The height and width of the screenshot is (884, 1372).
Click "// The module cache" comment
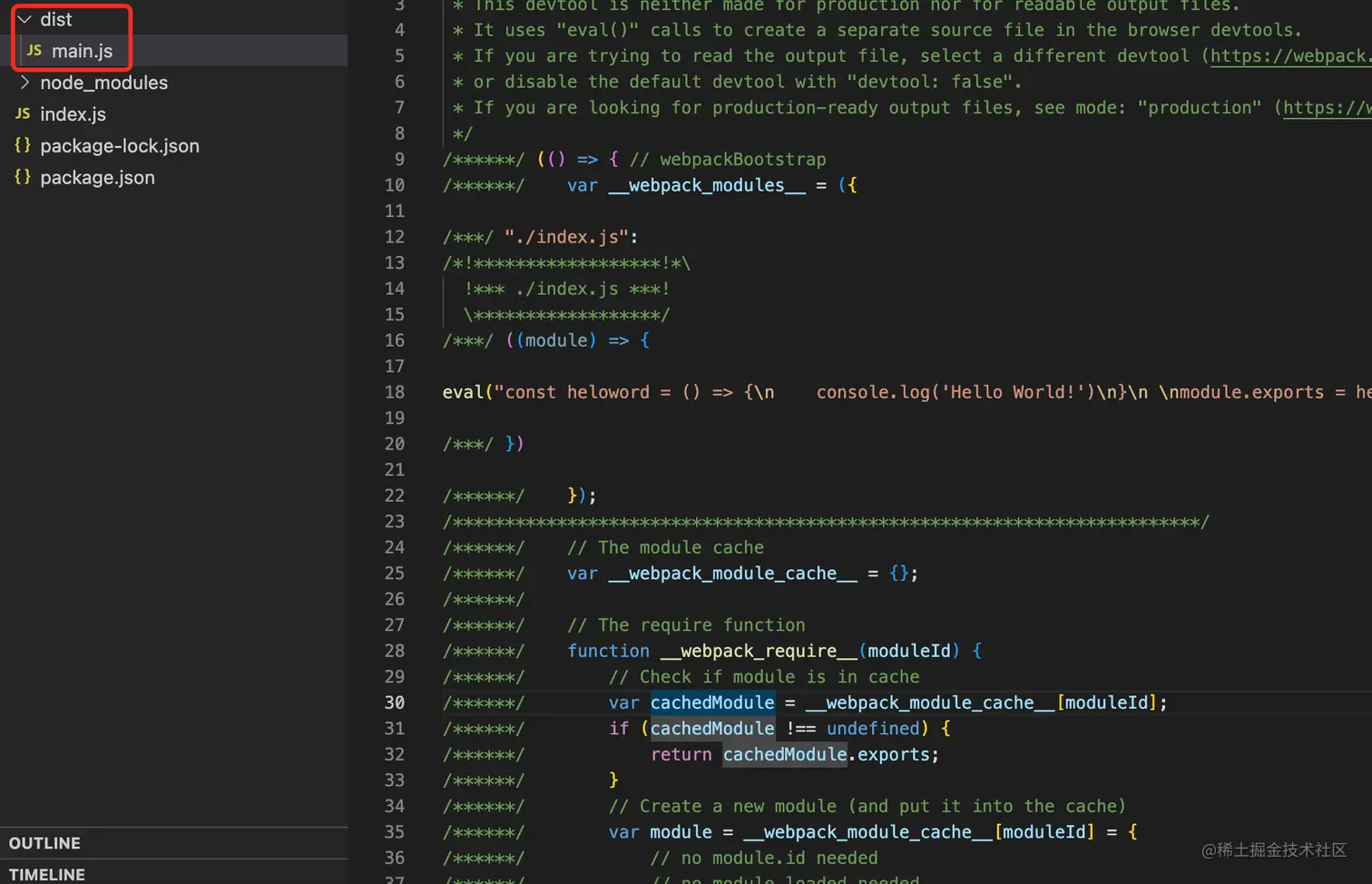tap(665, 547)
